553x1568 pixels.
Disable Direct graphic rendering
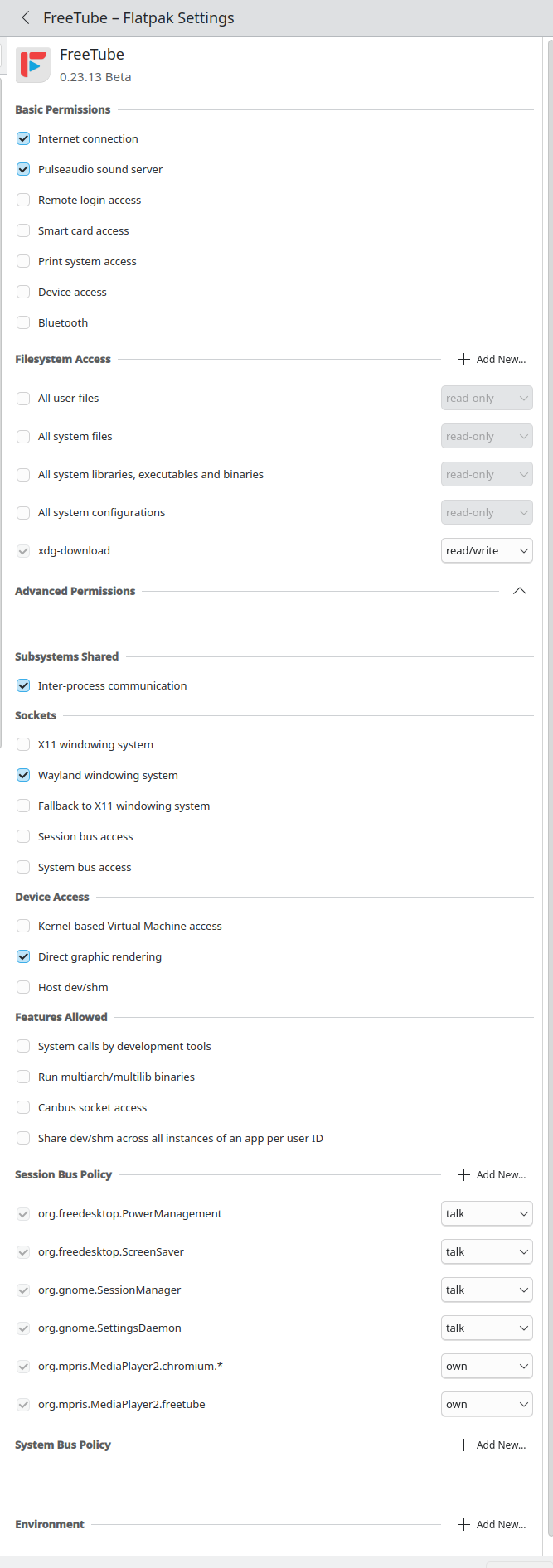point(23,956)
